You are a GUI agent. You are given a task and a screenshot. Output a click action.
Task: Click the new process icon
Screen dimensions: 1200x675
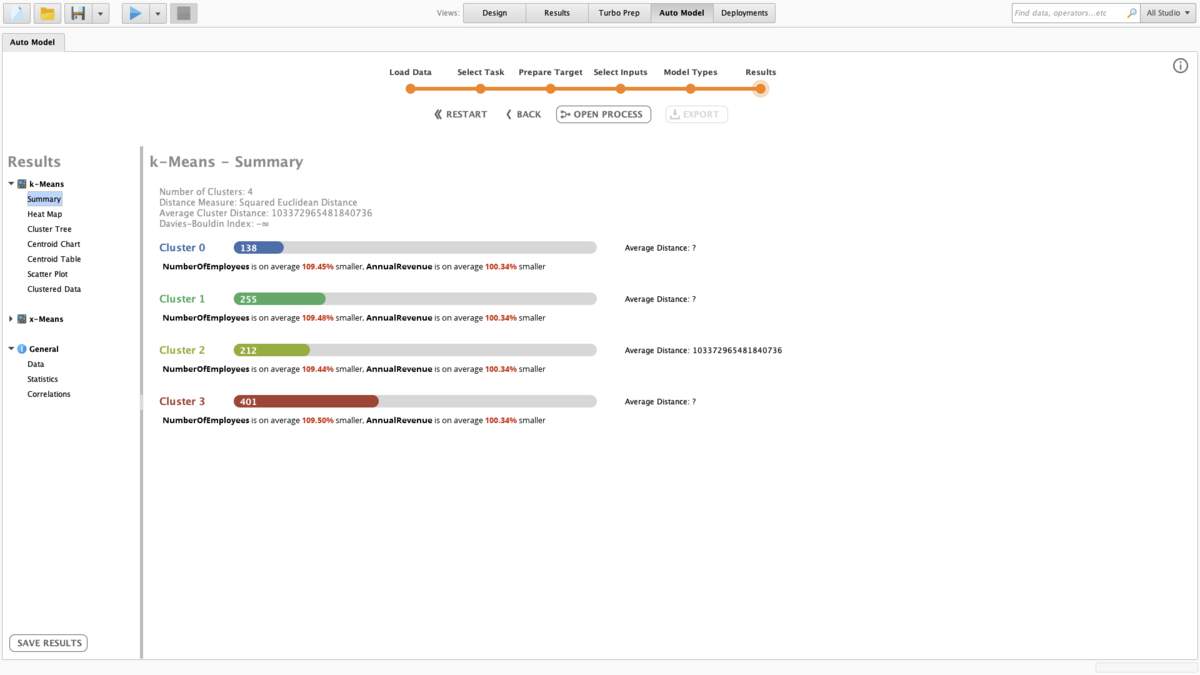[17, 13]
